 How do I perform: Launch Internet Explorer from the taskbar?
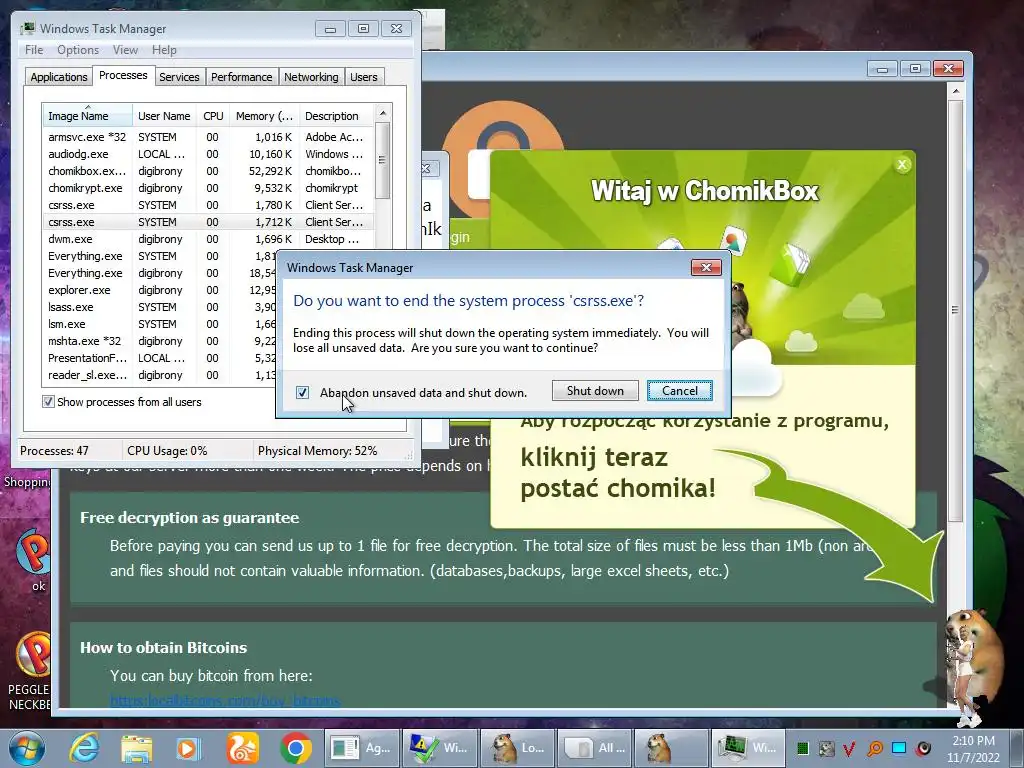click(x=84, y=748)
